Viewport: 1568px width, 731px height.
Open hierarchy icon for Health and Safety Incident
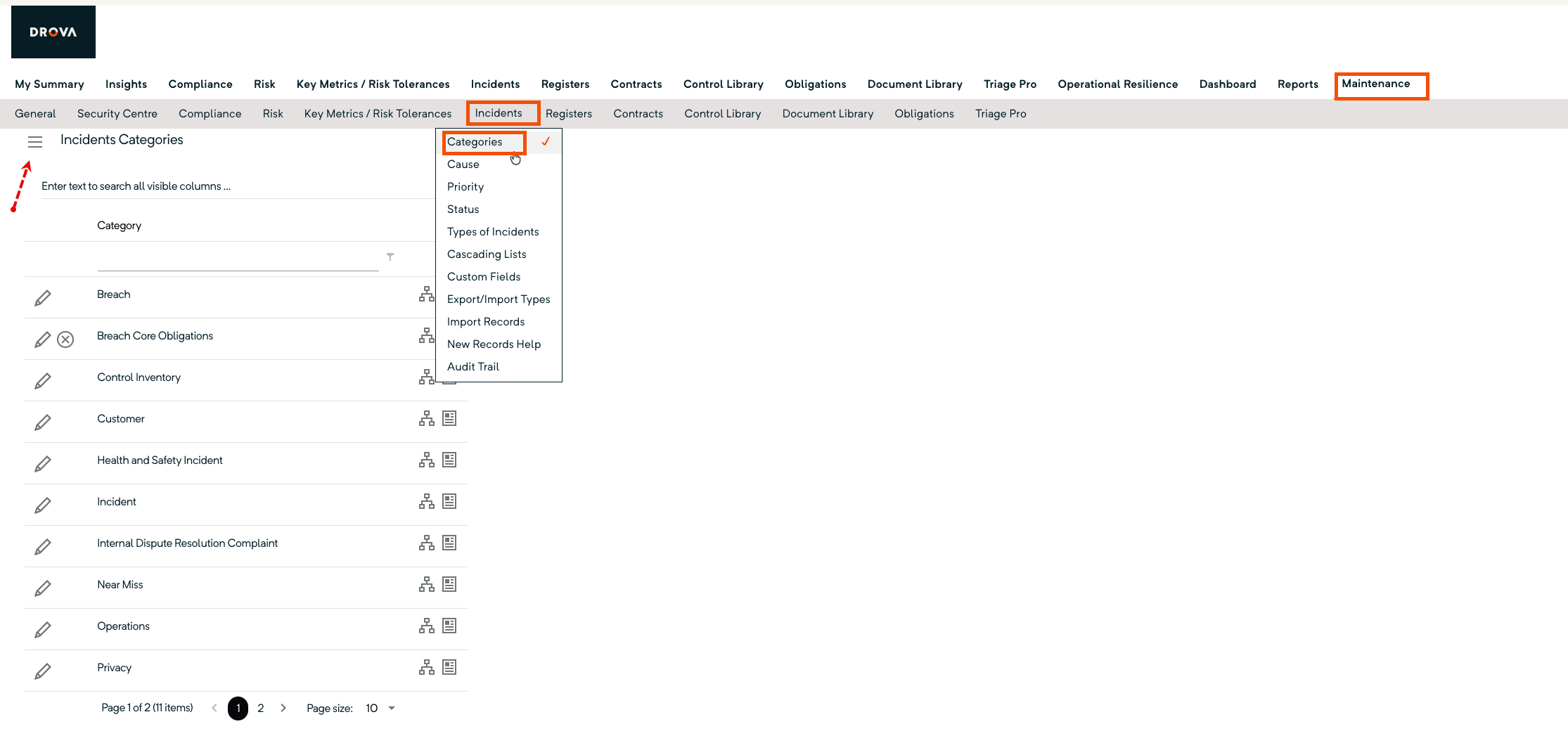click(427, 460)
